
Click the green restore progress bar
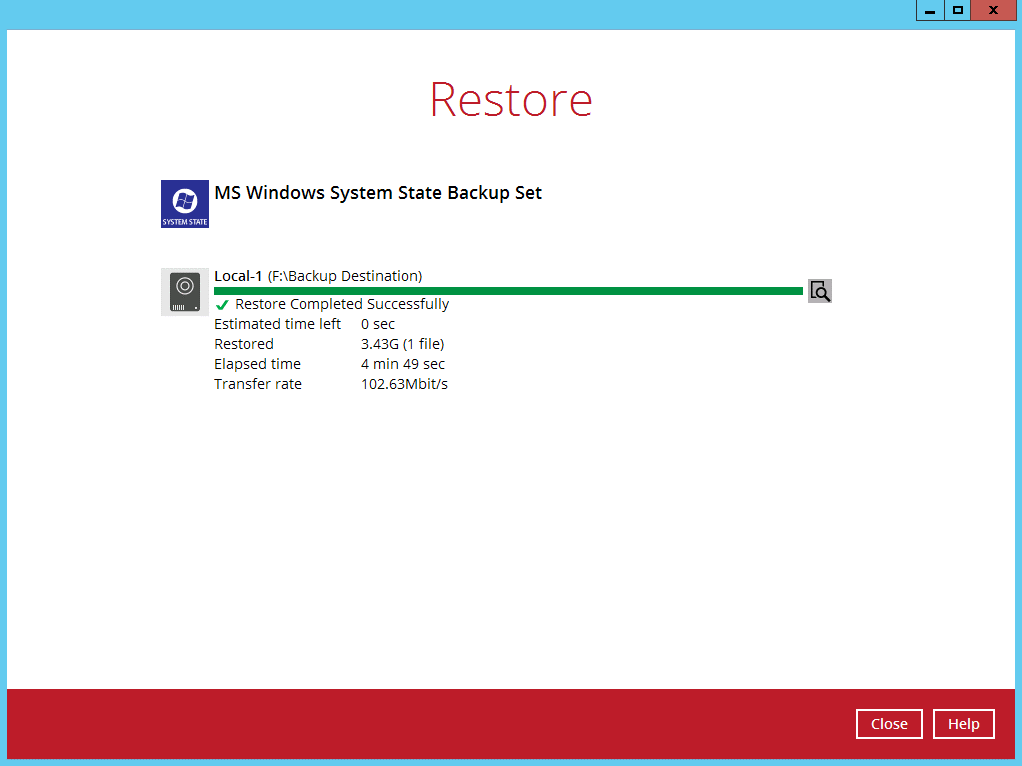click(x=508, y=291)
